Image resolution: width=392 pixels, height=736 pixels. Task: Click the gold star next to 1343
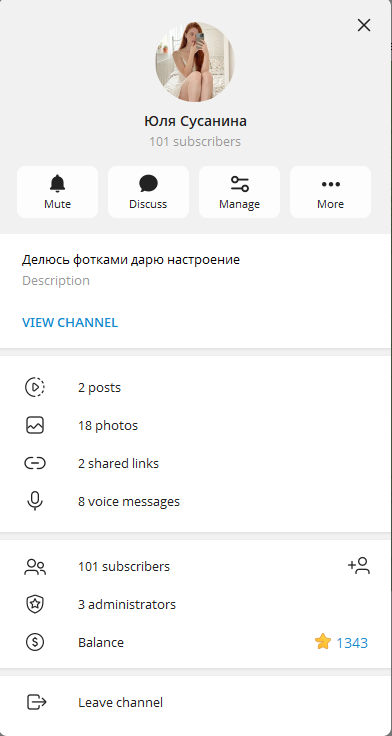[323, 642]
